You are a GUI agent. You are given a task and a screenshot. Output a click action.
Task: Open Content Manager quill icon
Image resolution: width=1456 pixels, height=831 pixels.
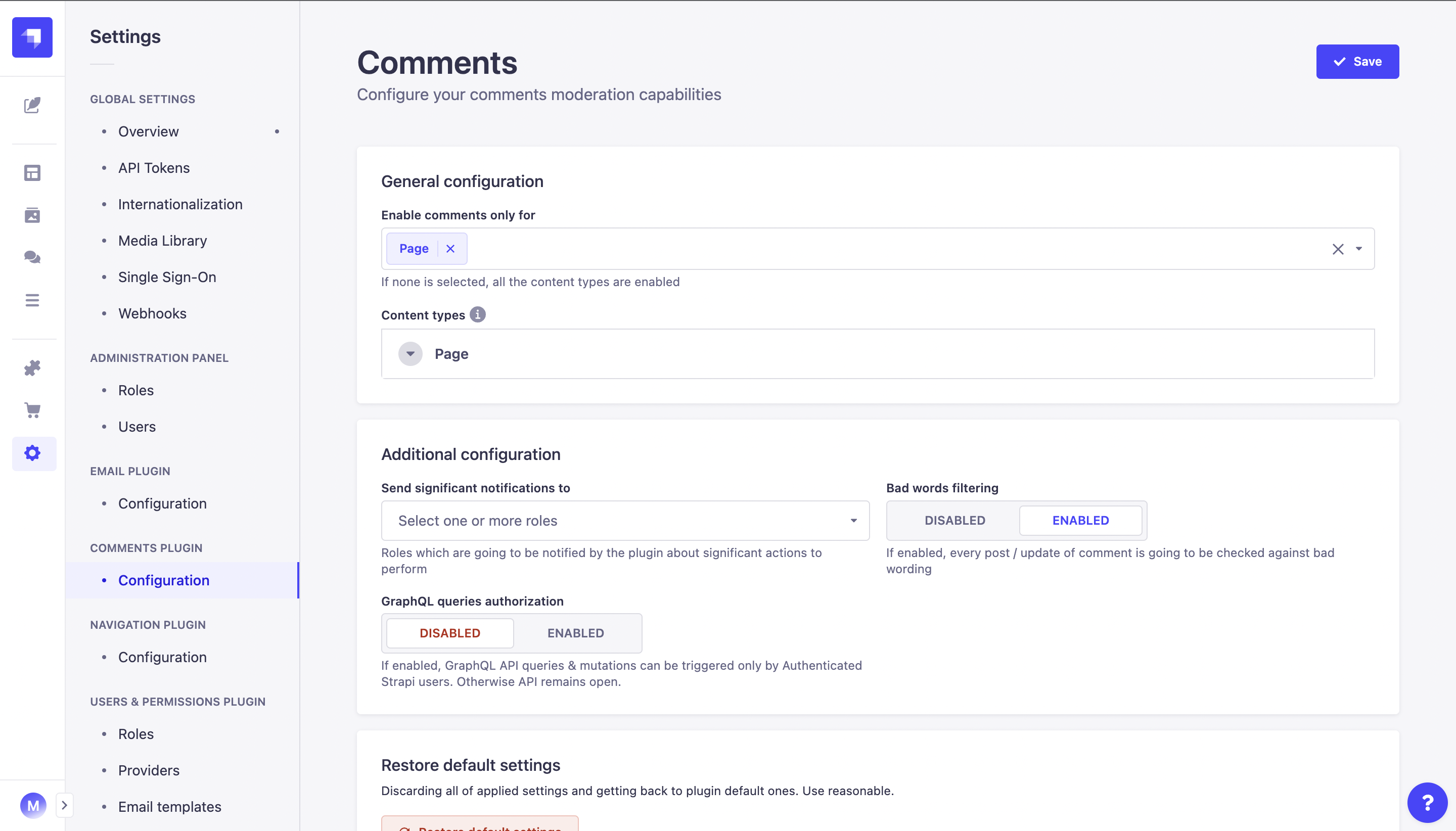click(32, 105)
